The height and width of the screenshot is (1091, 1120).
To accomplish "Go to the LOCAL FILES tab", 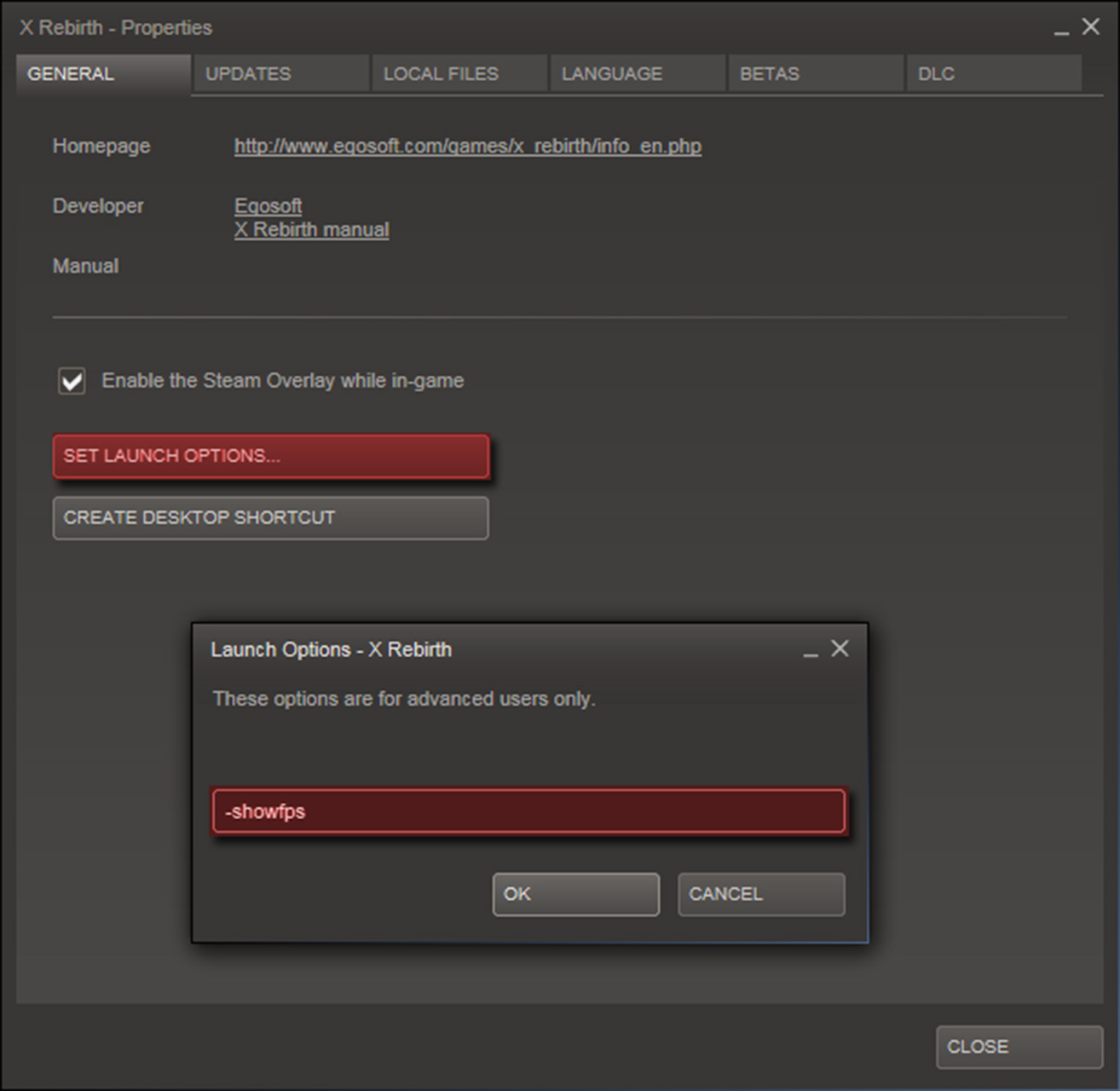I will [459, 74].
